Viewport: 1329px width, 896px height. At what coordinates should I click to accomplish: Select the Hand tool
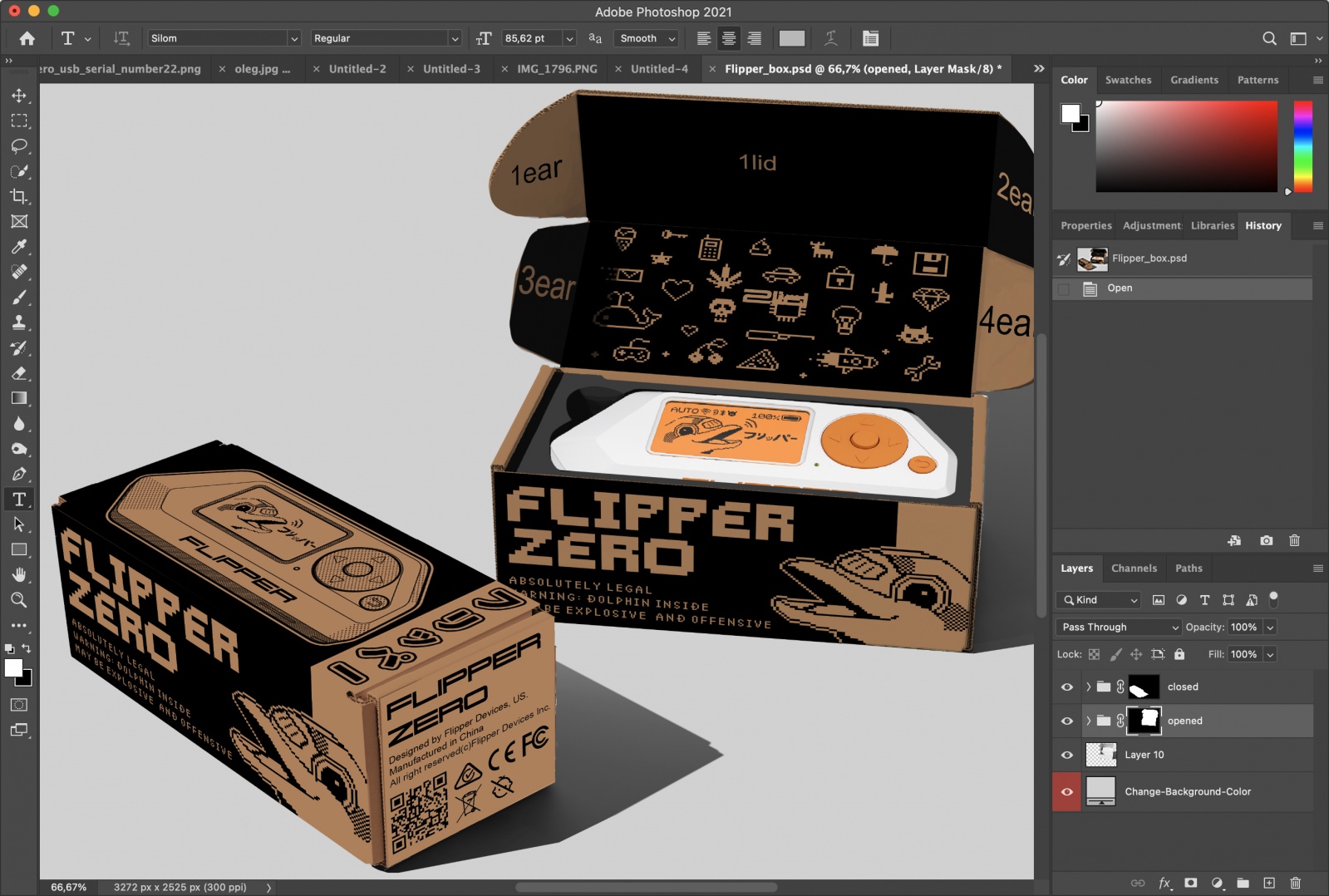(19, 574)
